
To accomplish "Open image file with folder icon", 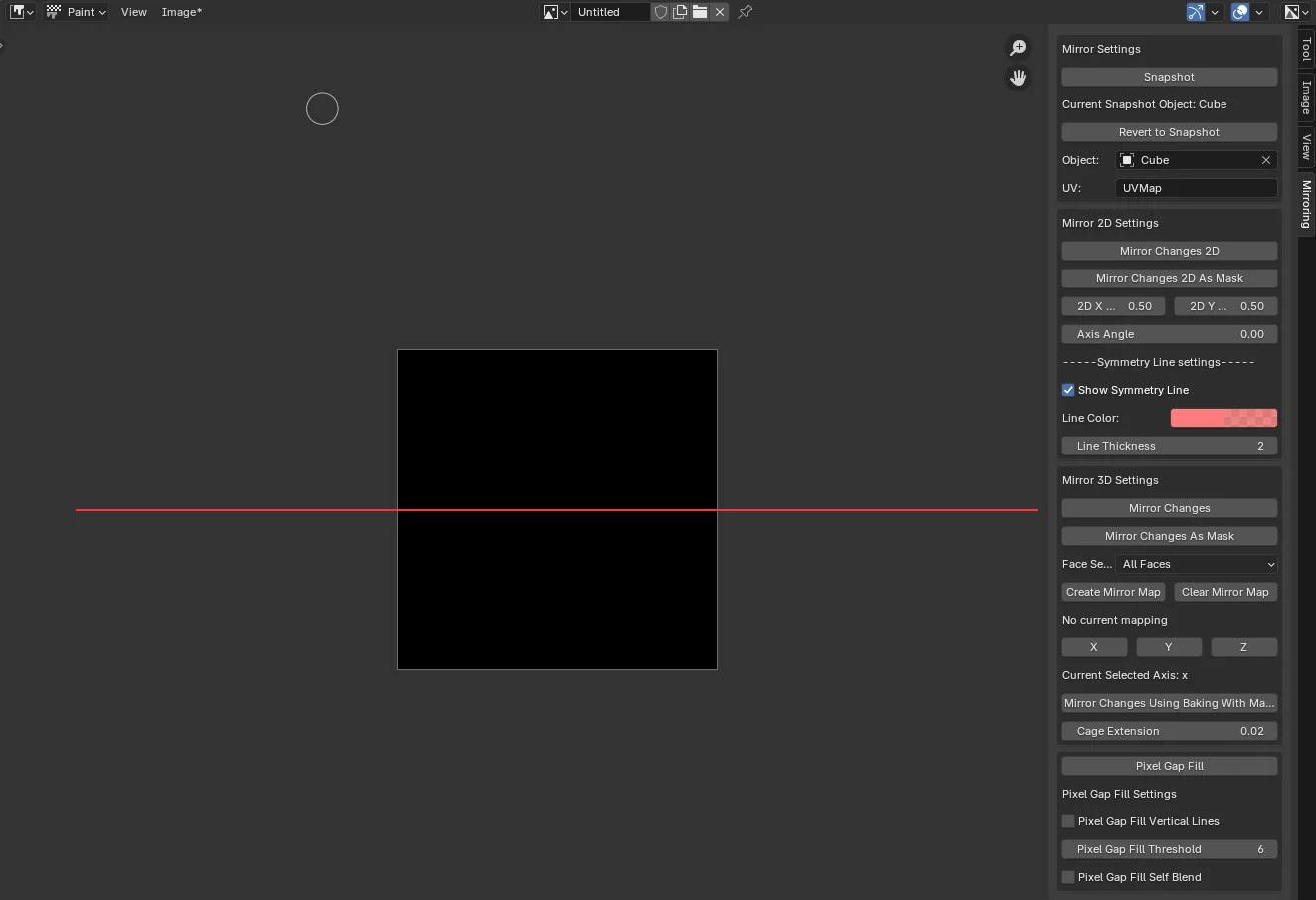I will click(700, 12).
